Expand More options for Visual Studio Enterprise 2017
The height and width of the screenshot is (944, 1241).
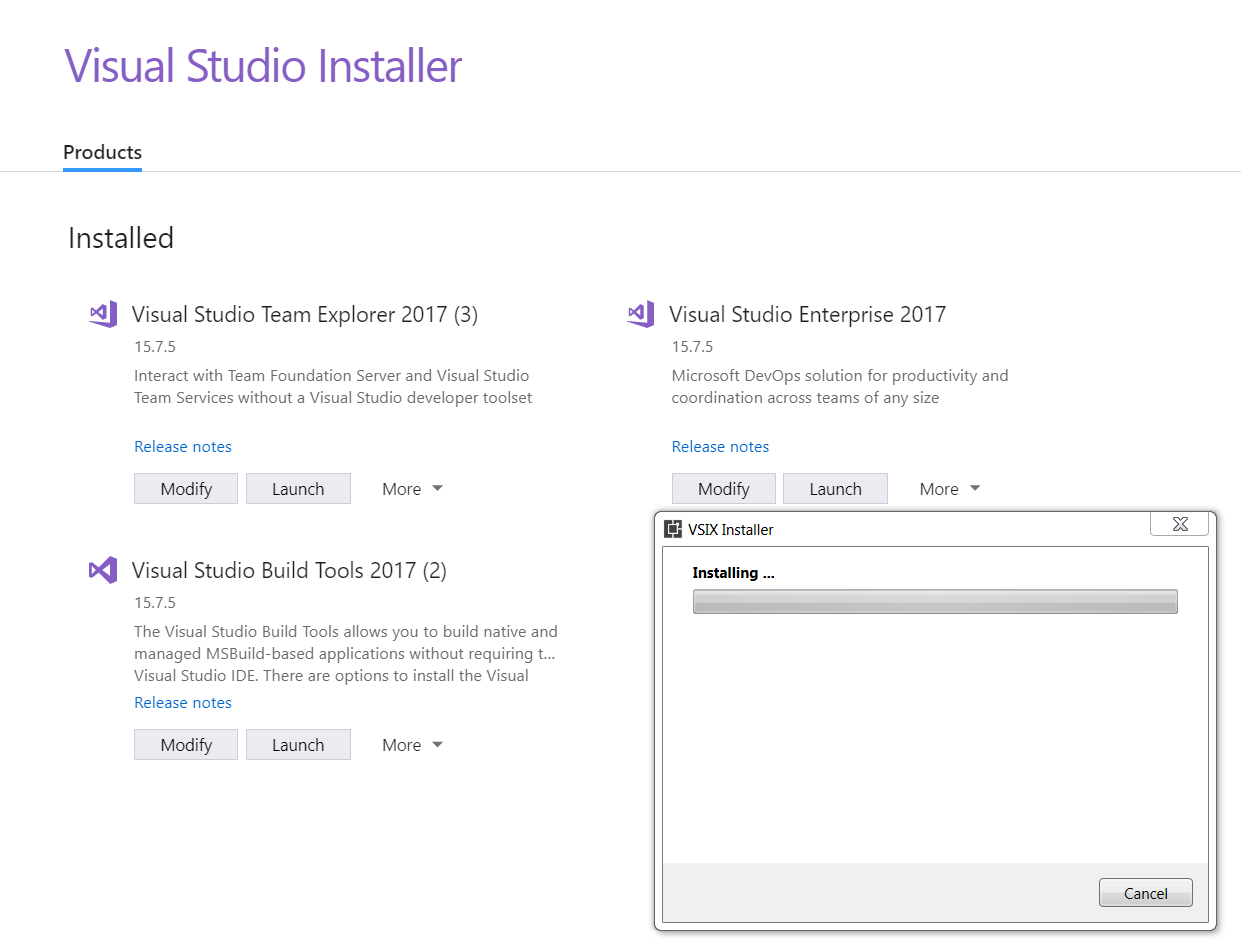point(950,489)
